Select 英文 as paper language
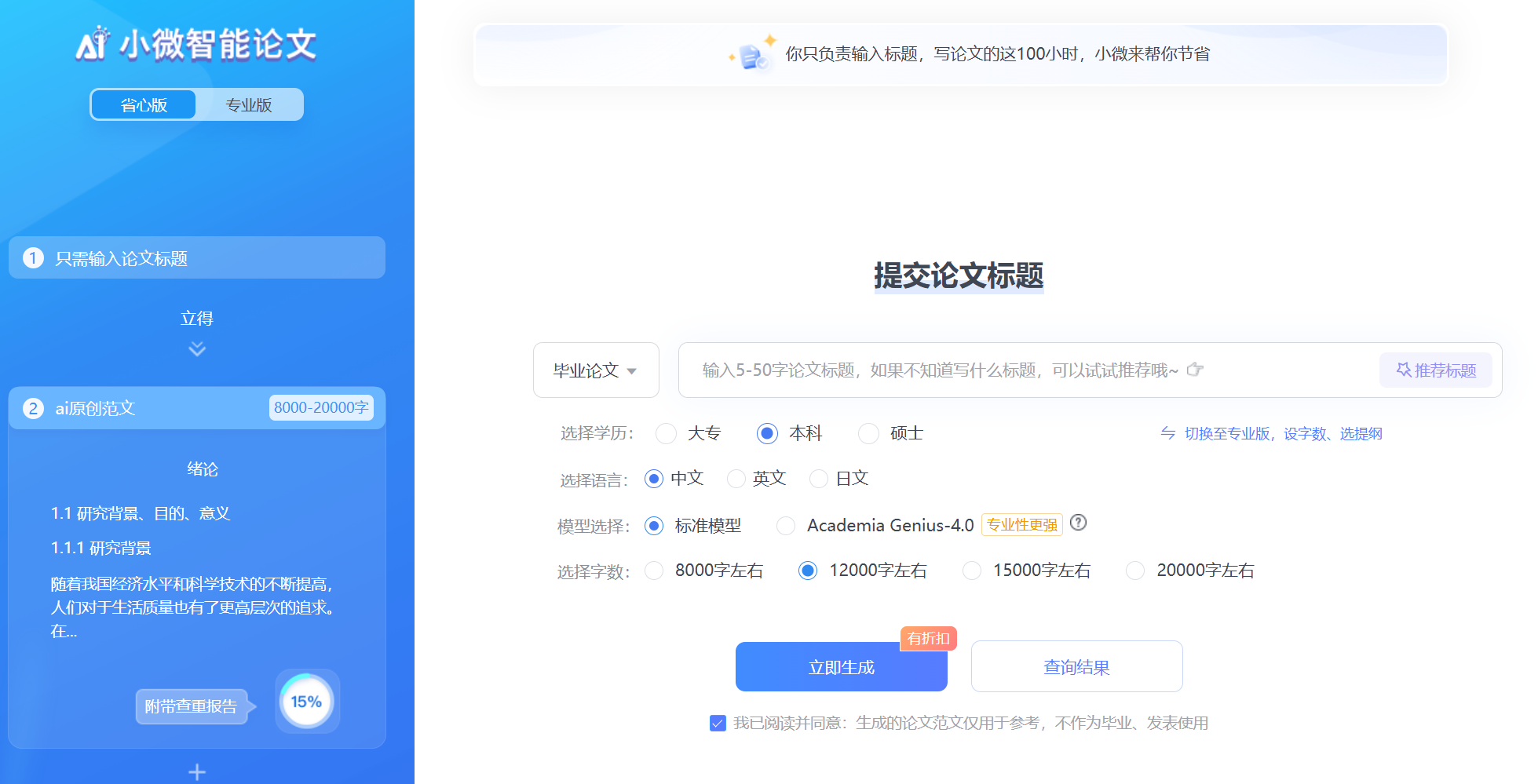This screenshot has height=784, width=1538. click(x=736, y=478)
